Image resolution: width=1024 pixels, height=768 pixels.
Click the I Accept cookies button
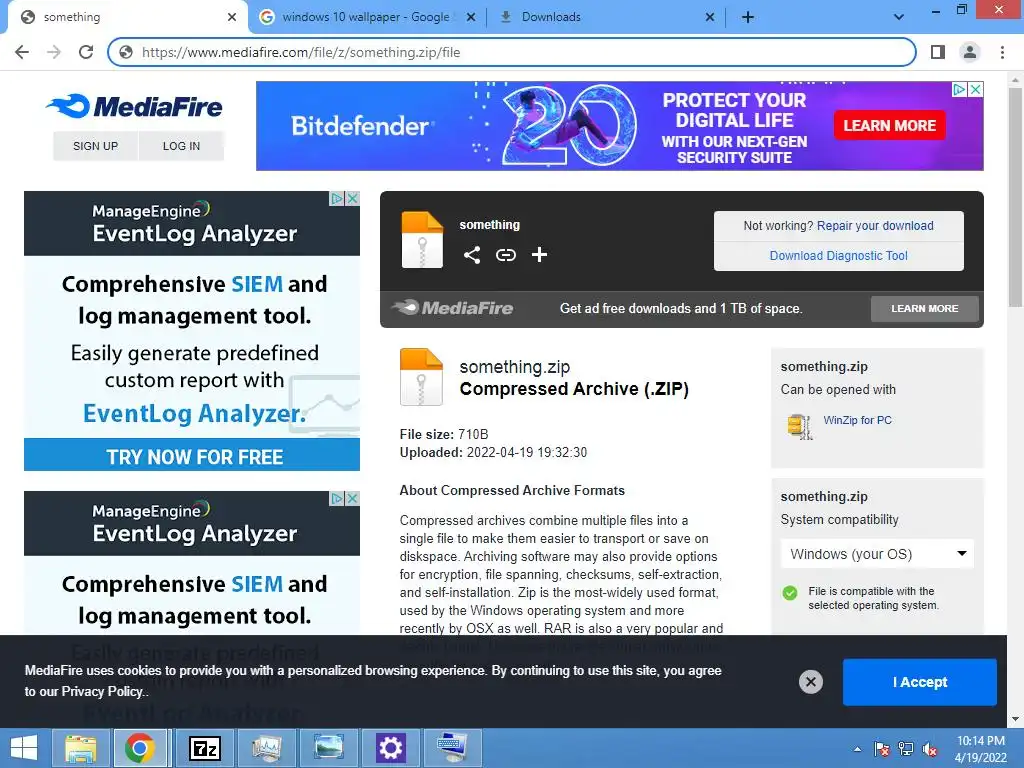[920, 682]
